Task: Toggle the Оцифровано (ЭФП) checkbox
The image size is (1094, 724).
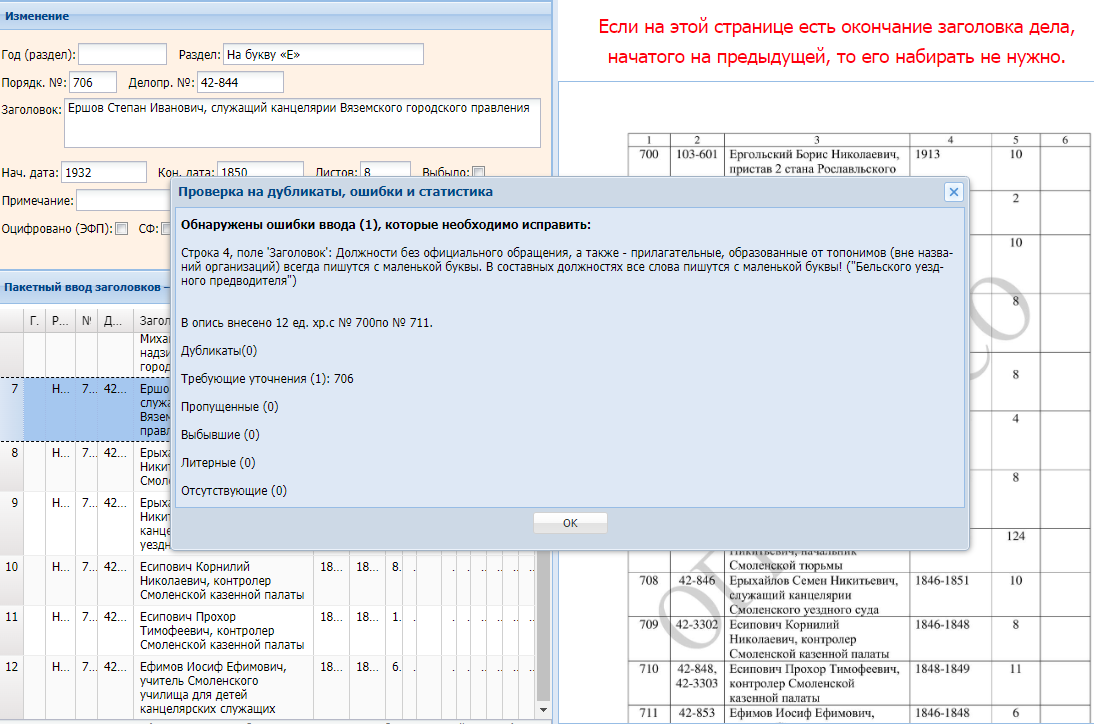Action: [121, 229]
